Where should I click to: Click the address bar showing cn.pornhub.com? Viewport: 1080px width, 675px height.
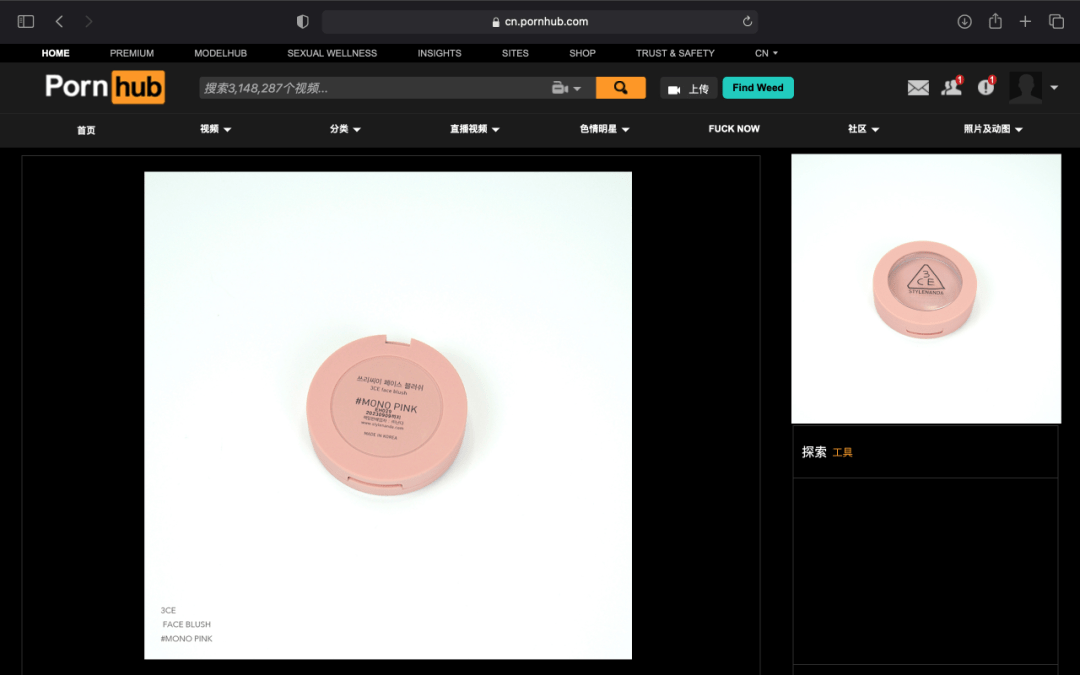540,21
